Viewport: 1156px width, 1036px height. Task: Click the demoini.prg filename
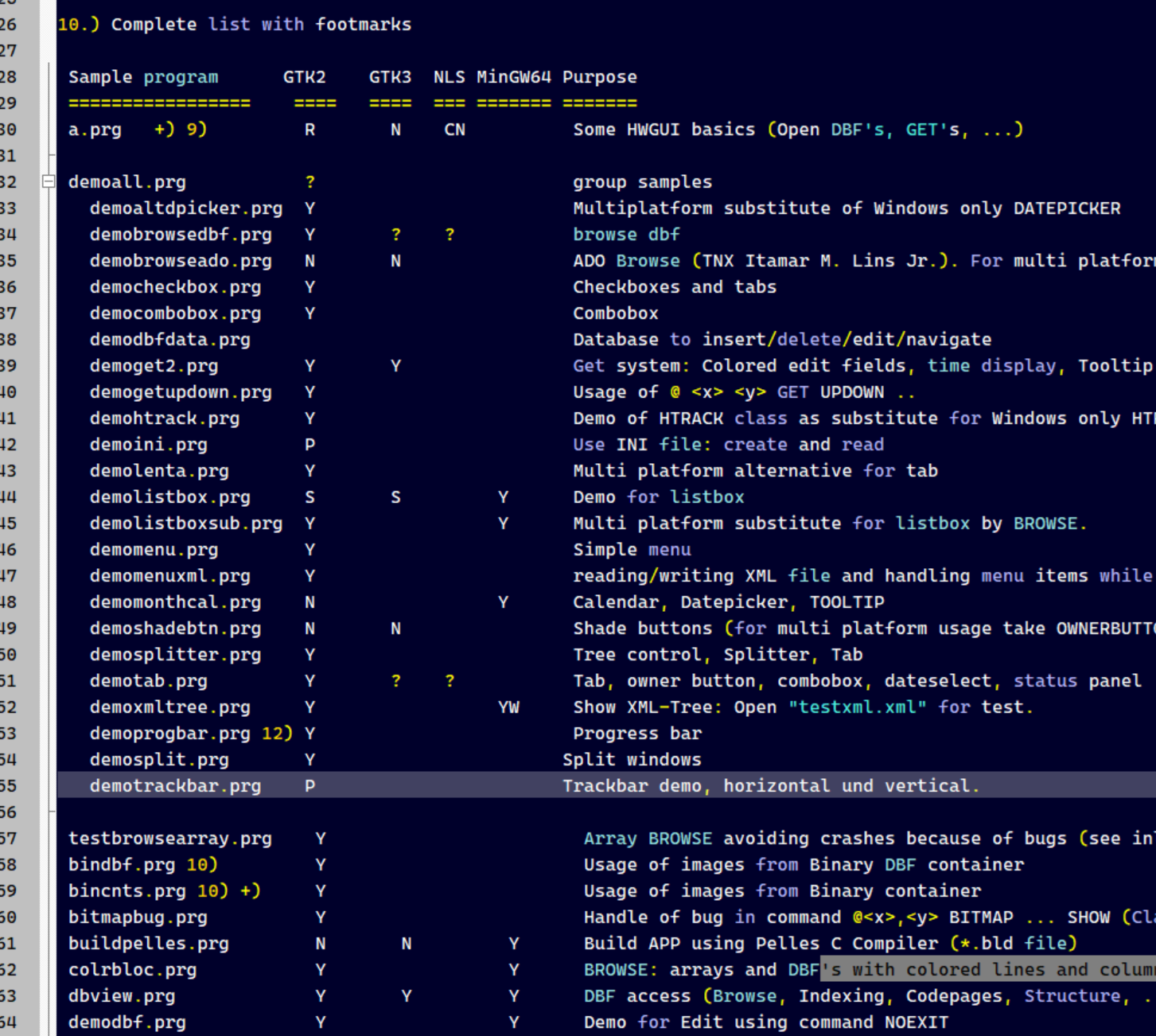[x=148, y=444]
